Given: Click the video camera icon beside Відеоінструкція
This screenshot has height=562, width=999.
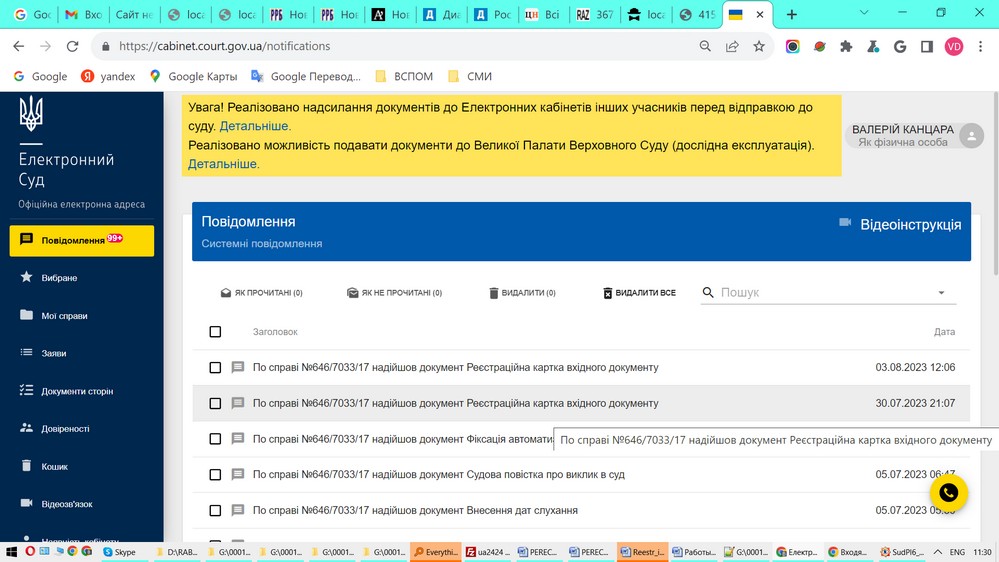Looking at the screenshot, I should point(845,222).
